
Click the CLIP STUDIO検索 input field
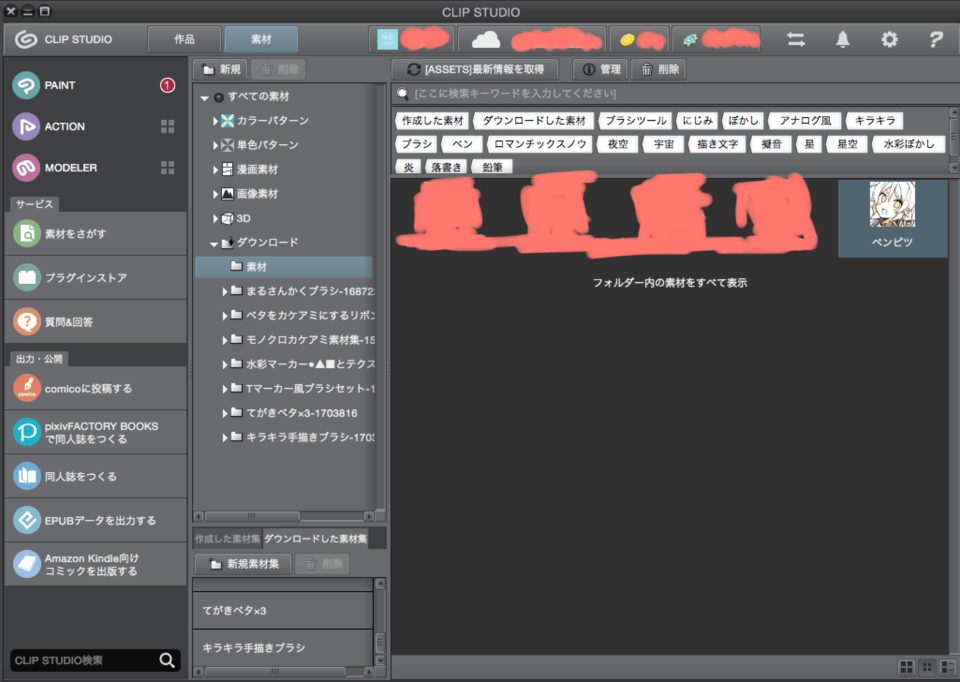(84, 660)
